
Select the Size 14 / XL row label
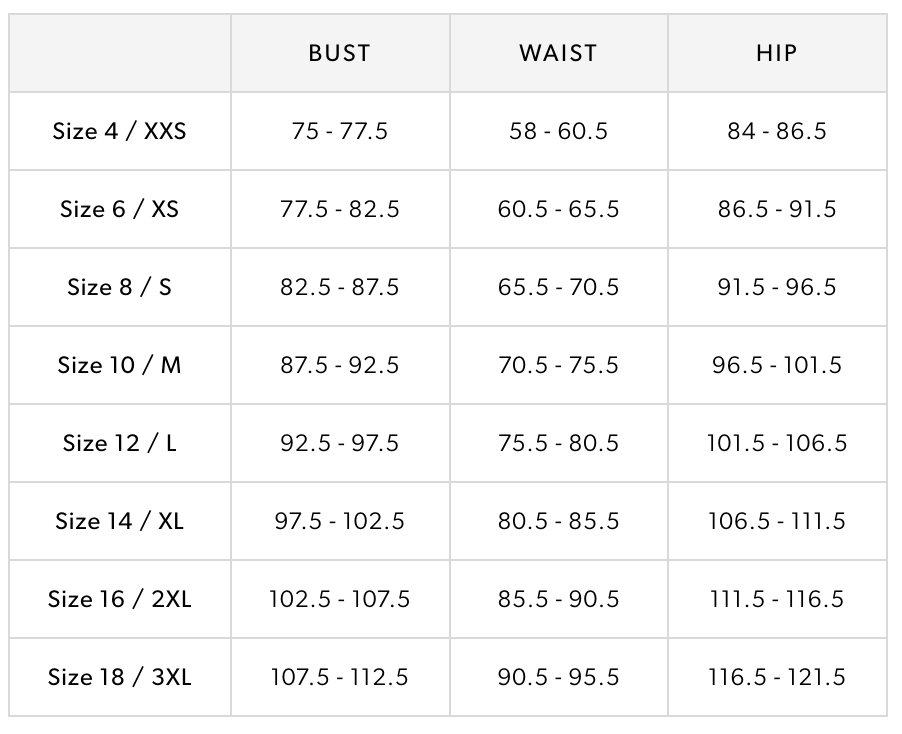click(x=120, y=521)
